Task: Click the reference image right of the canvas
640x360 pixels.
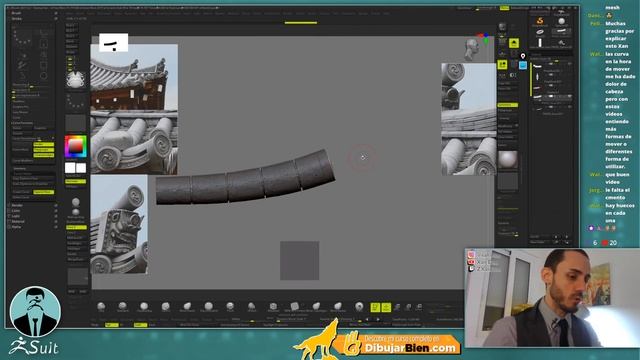Action: click(469, 119)
